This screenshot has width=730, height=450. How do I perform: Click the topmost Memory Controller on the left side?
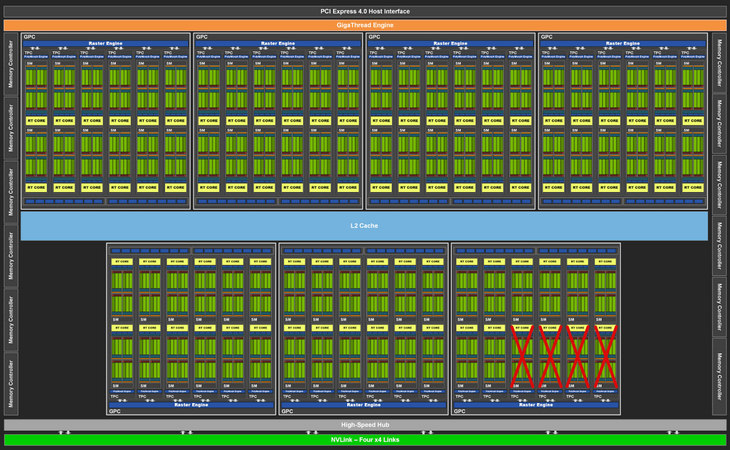11,62
